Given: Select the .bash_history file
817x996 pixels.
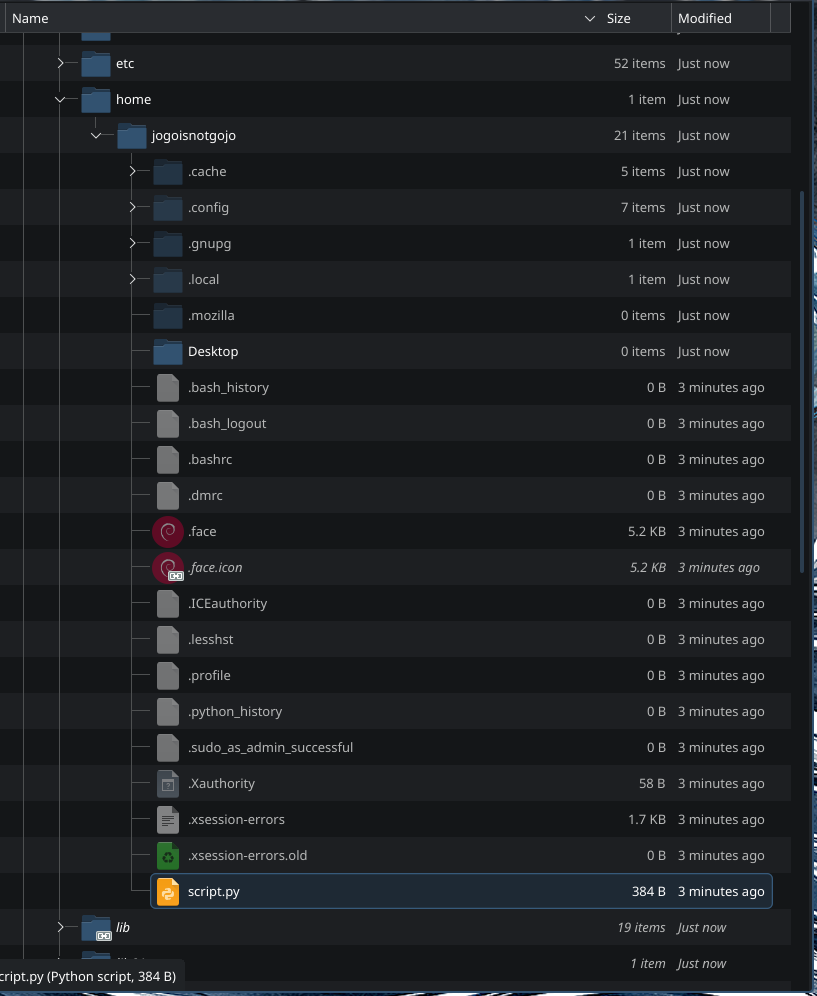Looking at the screenshot, I should pyautogui.click(x=230, y=387).
